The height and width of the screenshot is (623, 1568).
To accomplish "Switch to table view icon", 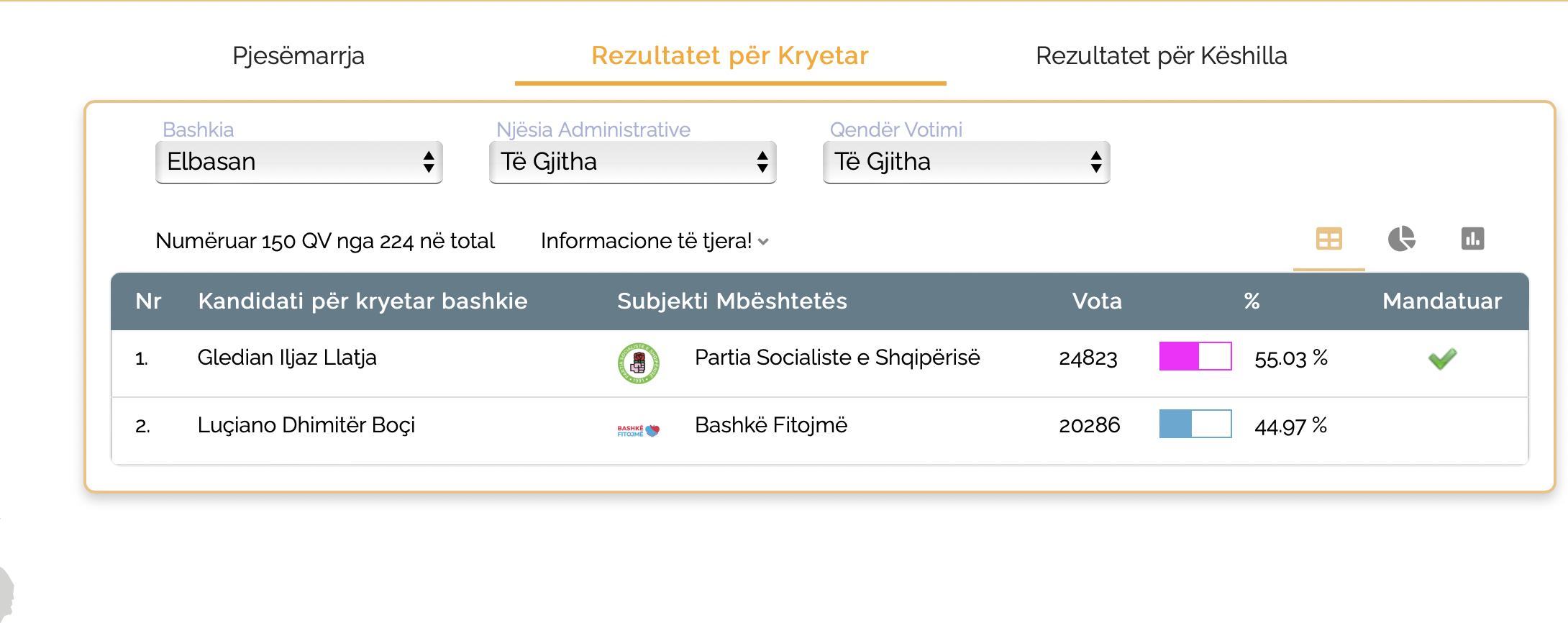I will pyautogui.click(x=1328, y=239).
